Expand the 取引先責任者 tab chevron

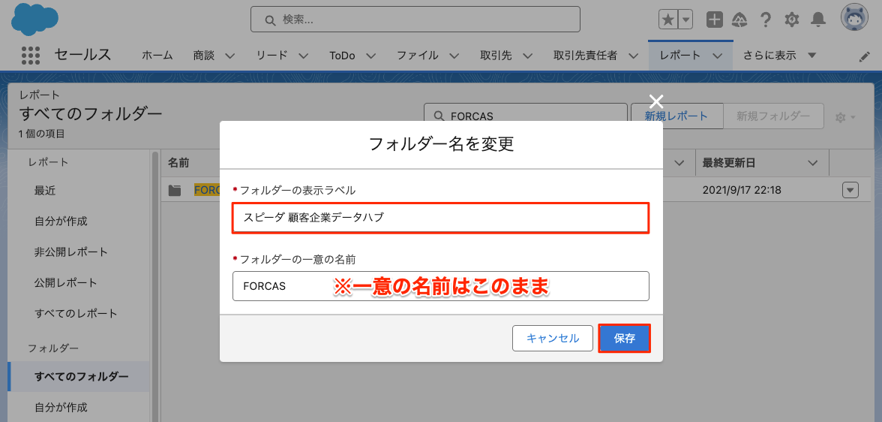tap(633, 56)
